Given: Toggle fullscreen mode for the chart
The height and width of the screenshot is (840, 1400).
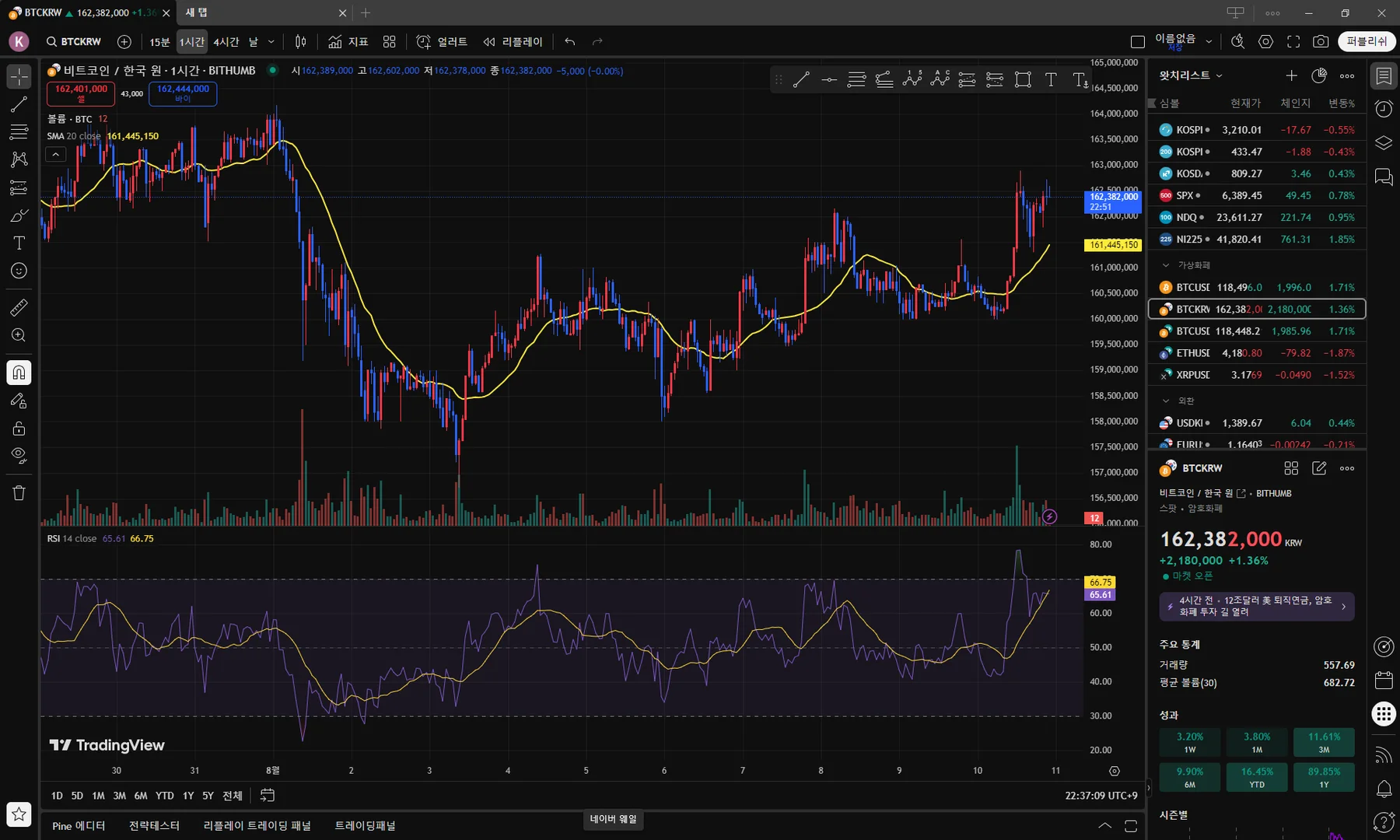Looking at the screenshot, I should coord(1293,42).
